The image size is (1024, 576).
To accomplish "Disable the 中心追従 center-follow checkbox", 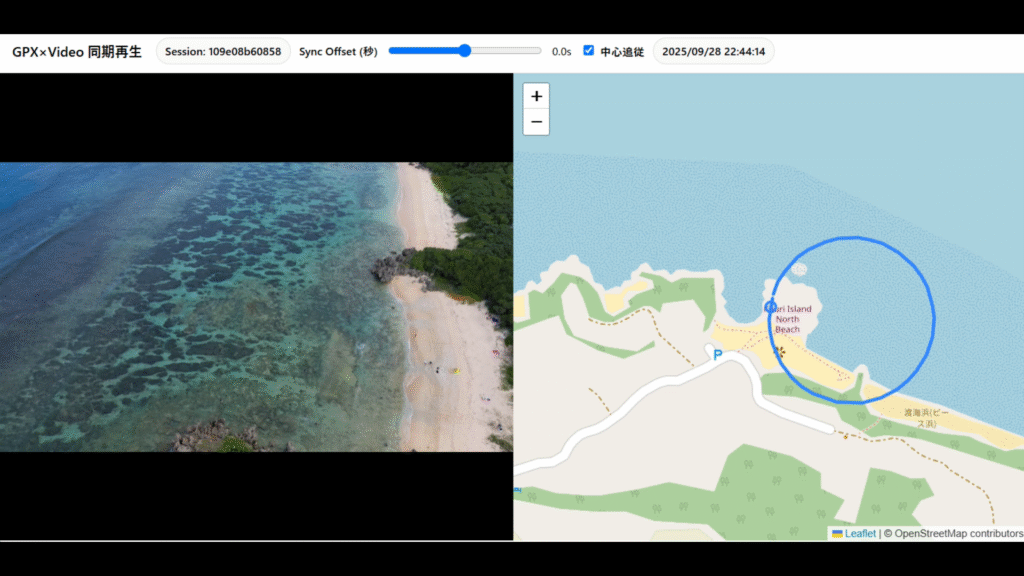I will [589, 50].
